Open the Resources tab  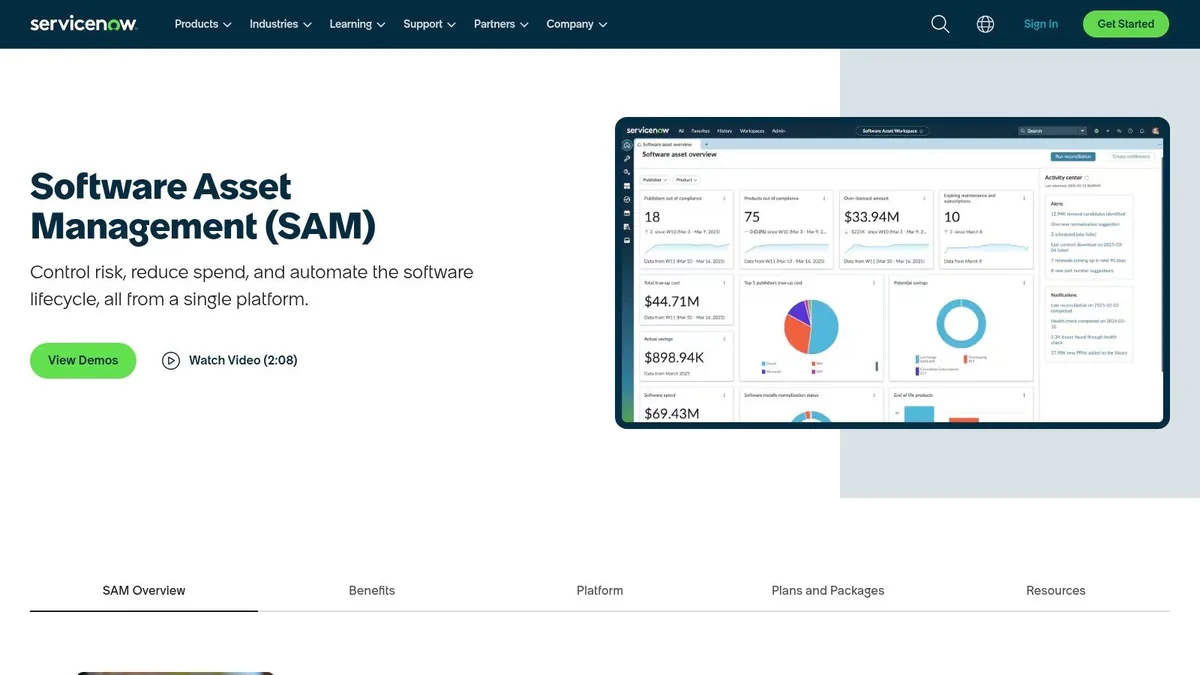(1056, 591)
